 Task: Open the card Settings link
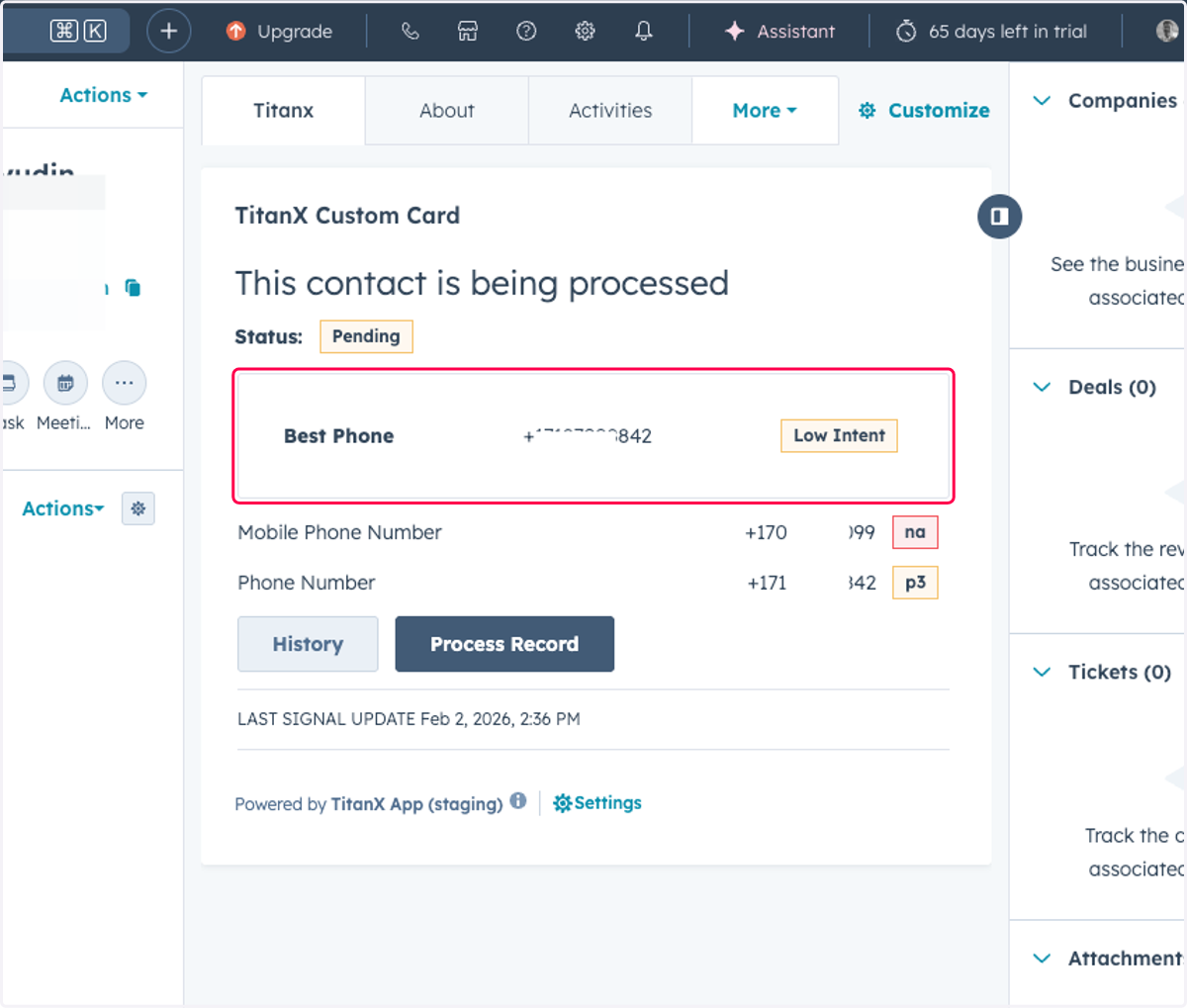pos(597,803)
